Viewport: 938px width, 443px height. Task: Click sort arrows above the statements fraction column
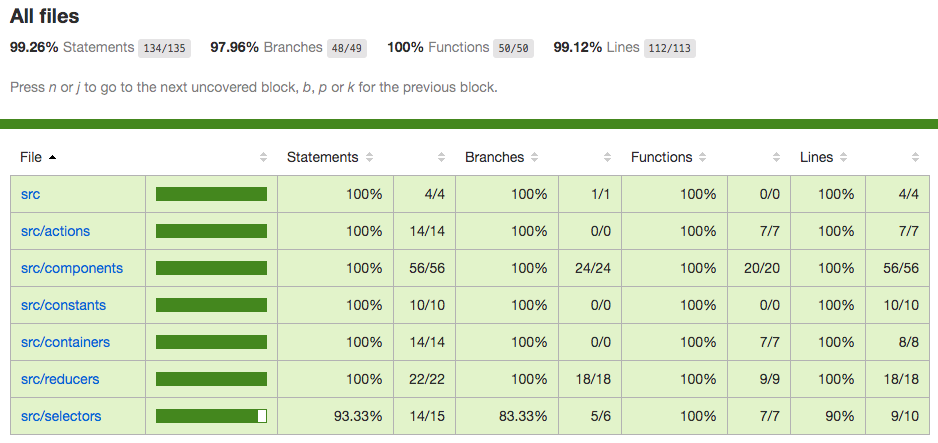point(441,157)
